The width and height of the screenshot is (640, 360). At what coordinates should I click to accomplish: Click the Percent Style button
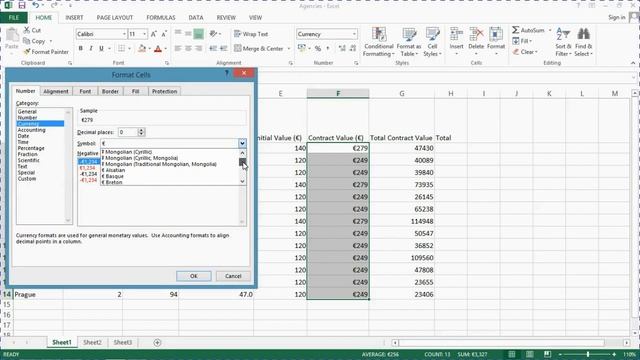pyautogui.click(x=318, y=49)
